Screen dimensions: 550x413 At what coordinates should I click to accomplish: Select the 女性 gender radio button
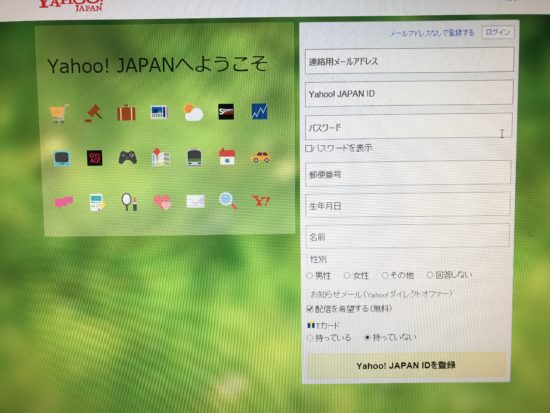coord(347,275)
